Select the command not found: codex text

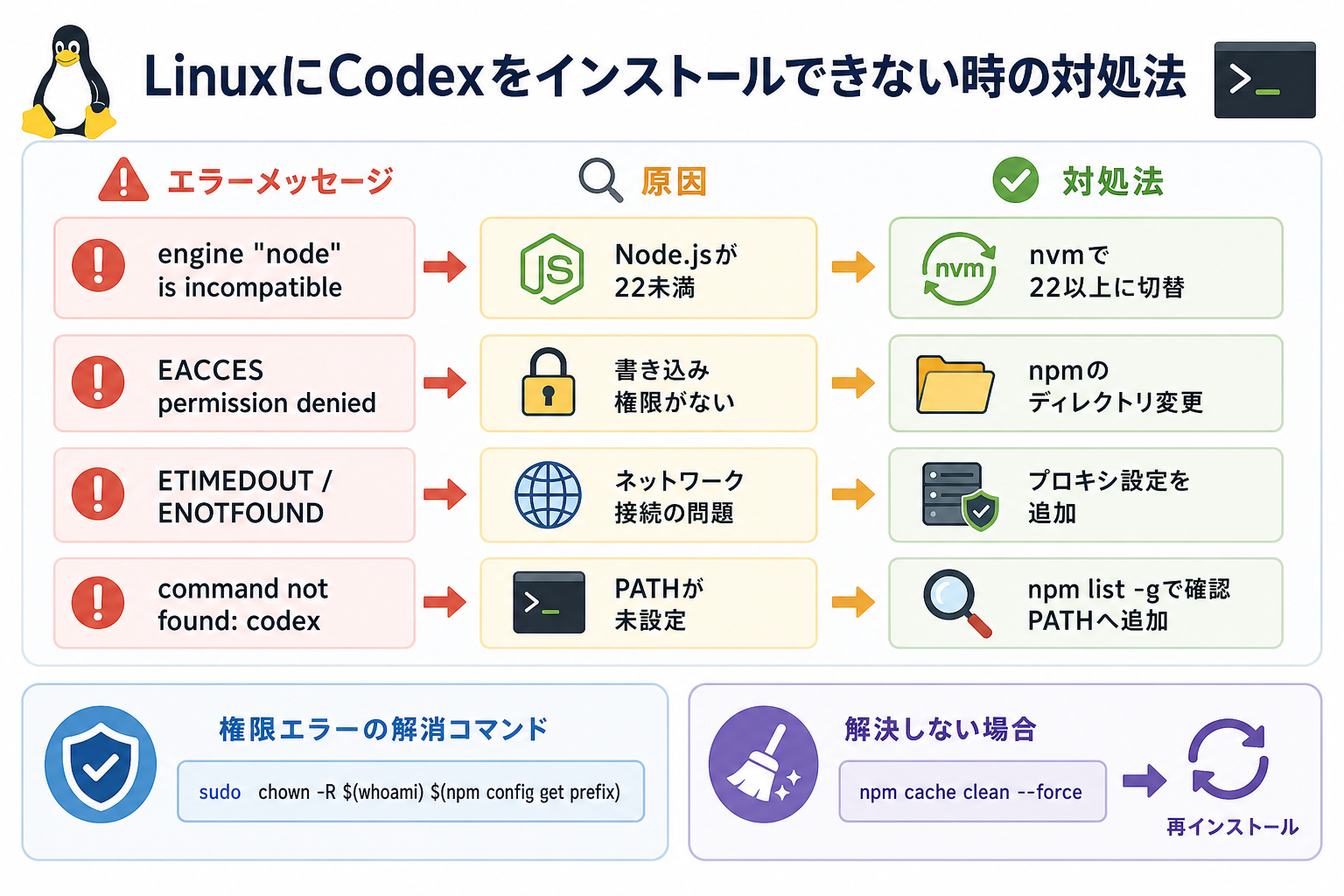tap(242, 605)
